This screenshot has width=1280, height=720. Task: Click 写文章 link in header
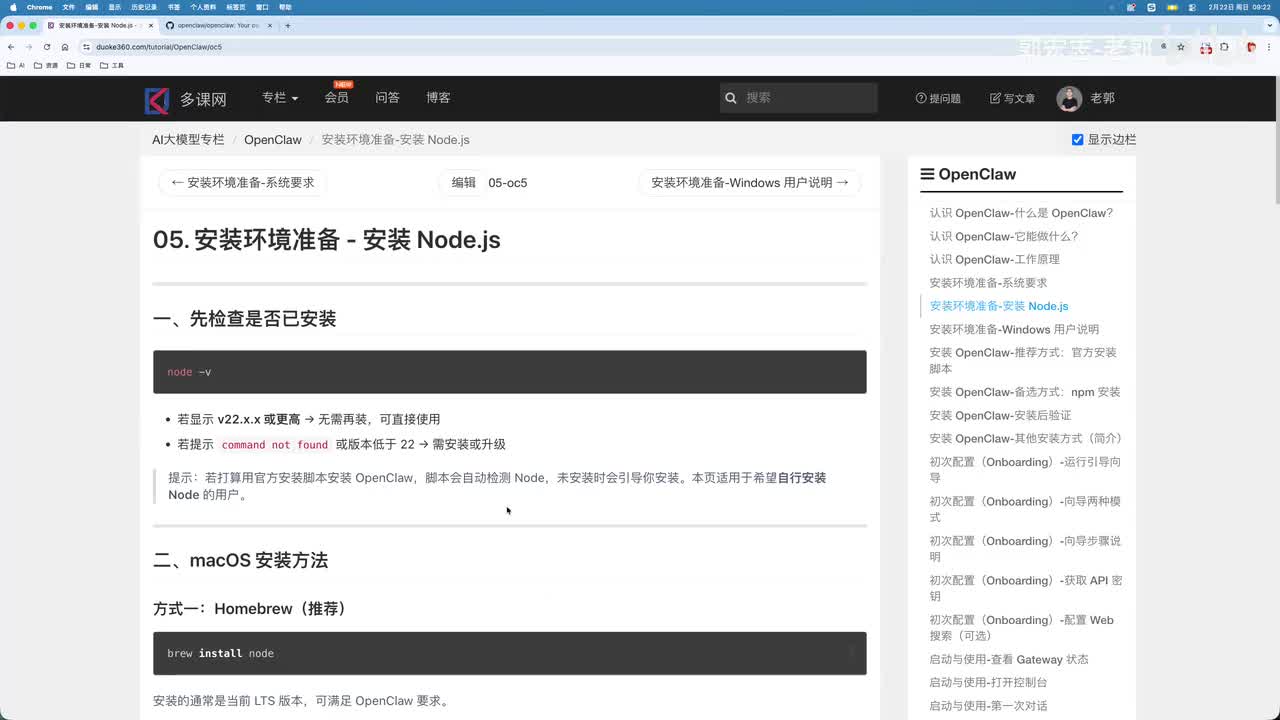(x=1012, y=98)
